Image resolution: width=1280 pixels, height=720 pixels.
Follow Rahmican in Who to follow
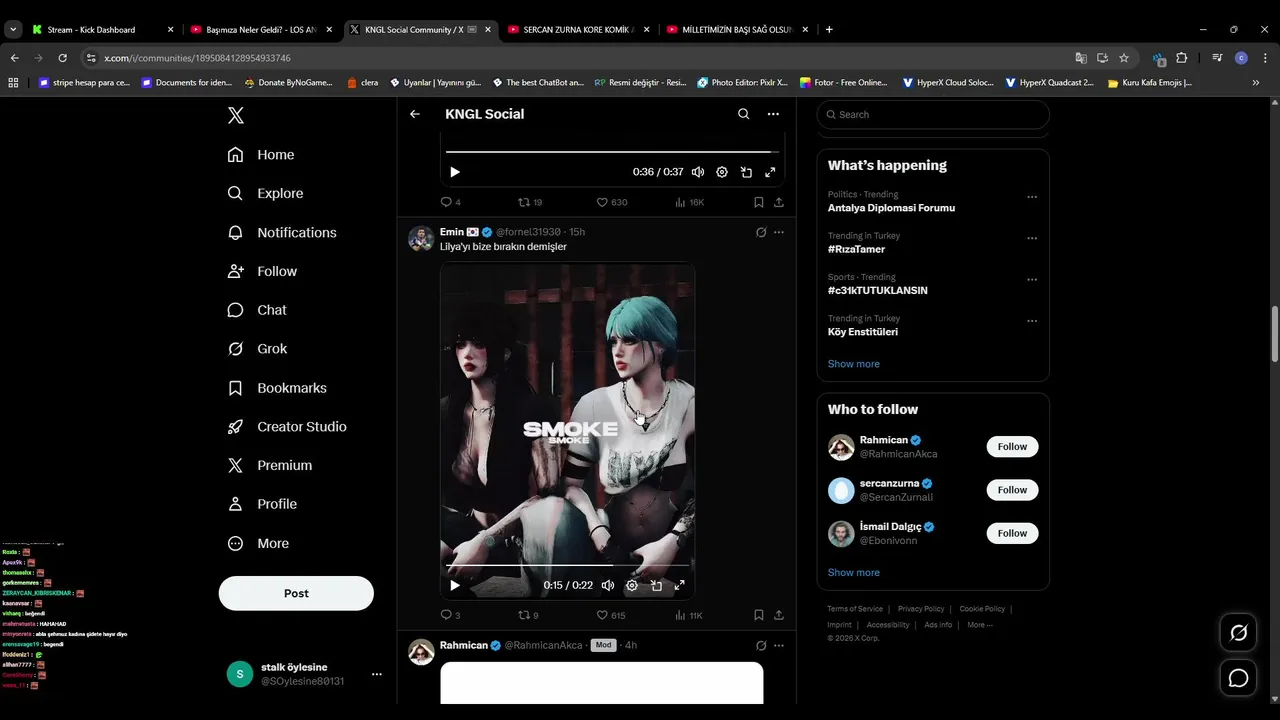click(1012, 447)
